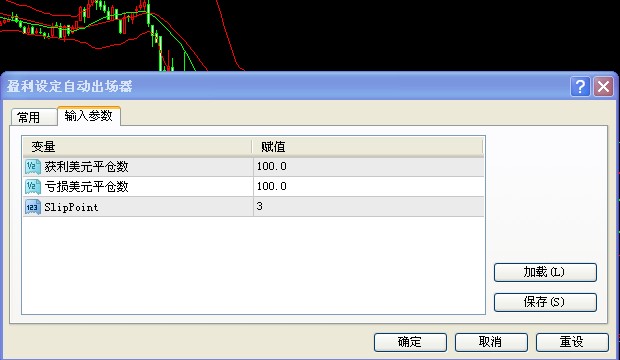The width and height of the screenshot is (620, 360).
Task: Edit the 获利美元平仓数 value 100.0
Action: click(x=369, y=167)
